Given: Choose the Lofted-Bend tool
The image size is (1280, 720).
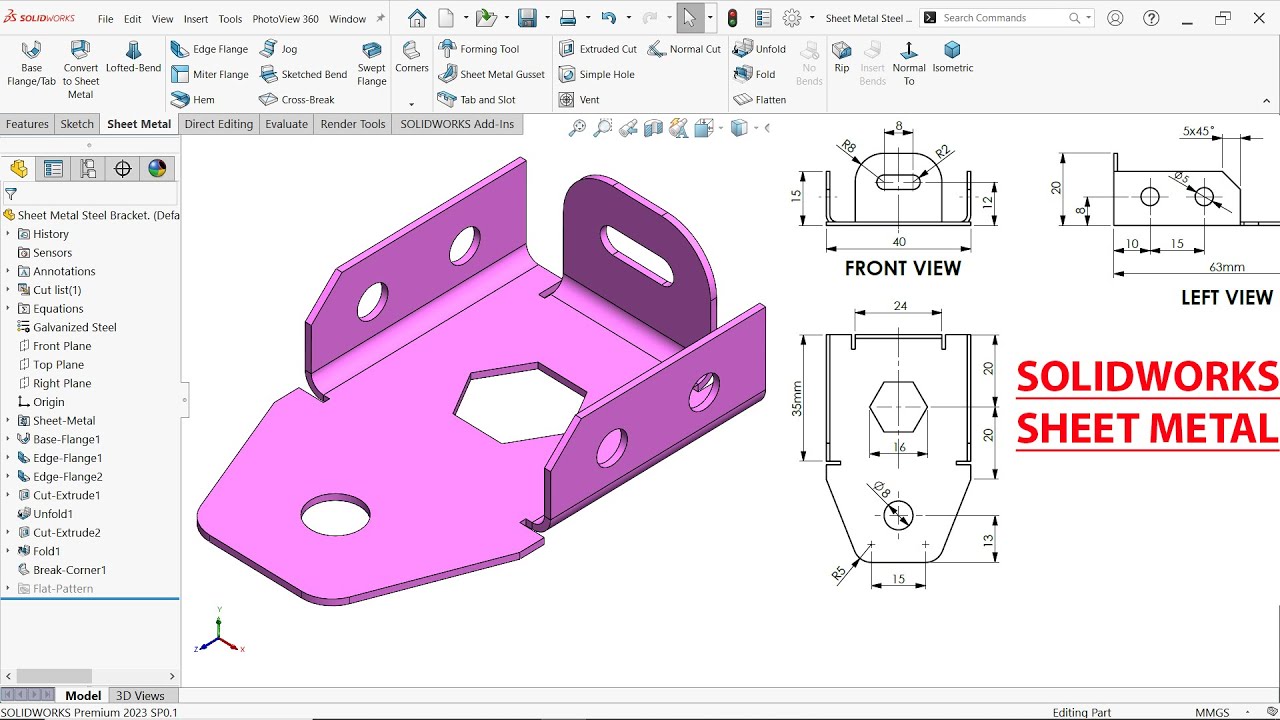Looking at the screenshot, I should pyautogui.click(x=133, y=57).
